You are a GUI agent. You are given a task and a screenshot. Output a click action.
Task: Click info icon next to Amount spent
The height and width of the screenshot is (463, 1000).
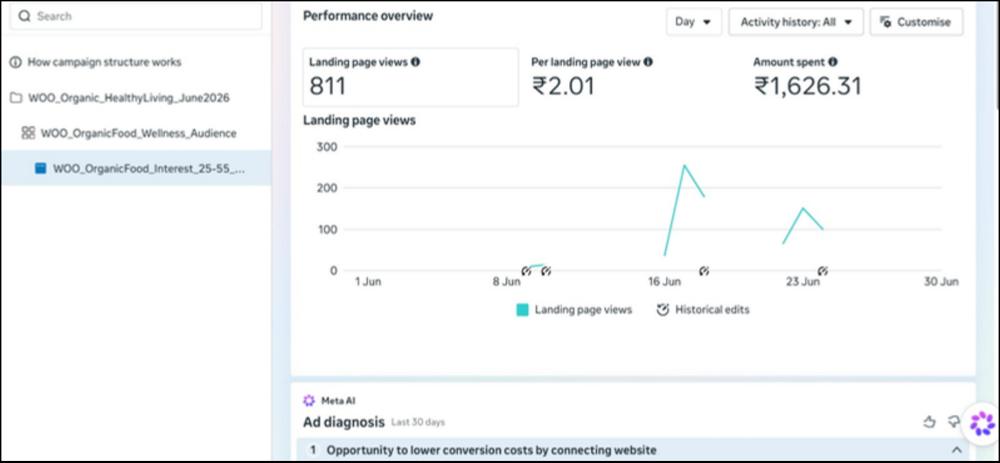(833, 62)
